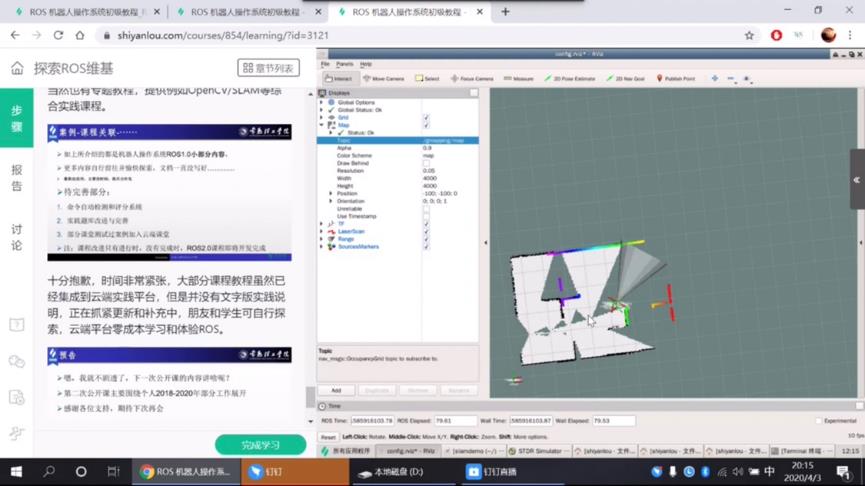This screenshot has height=486, width=865.
Task: Click the ROS Time field
Action: 372,420
